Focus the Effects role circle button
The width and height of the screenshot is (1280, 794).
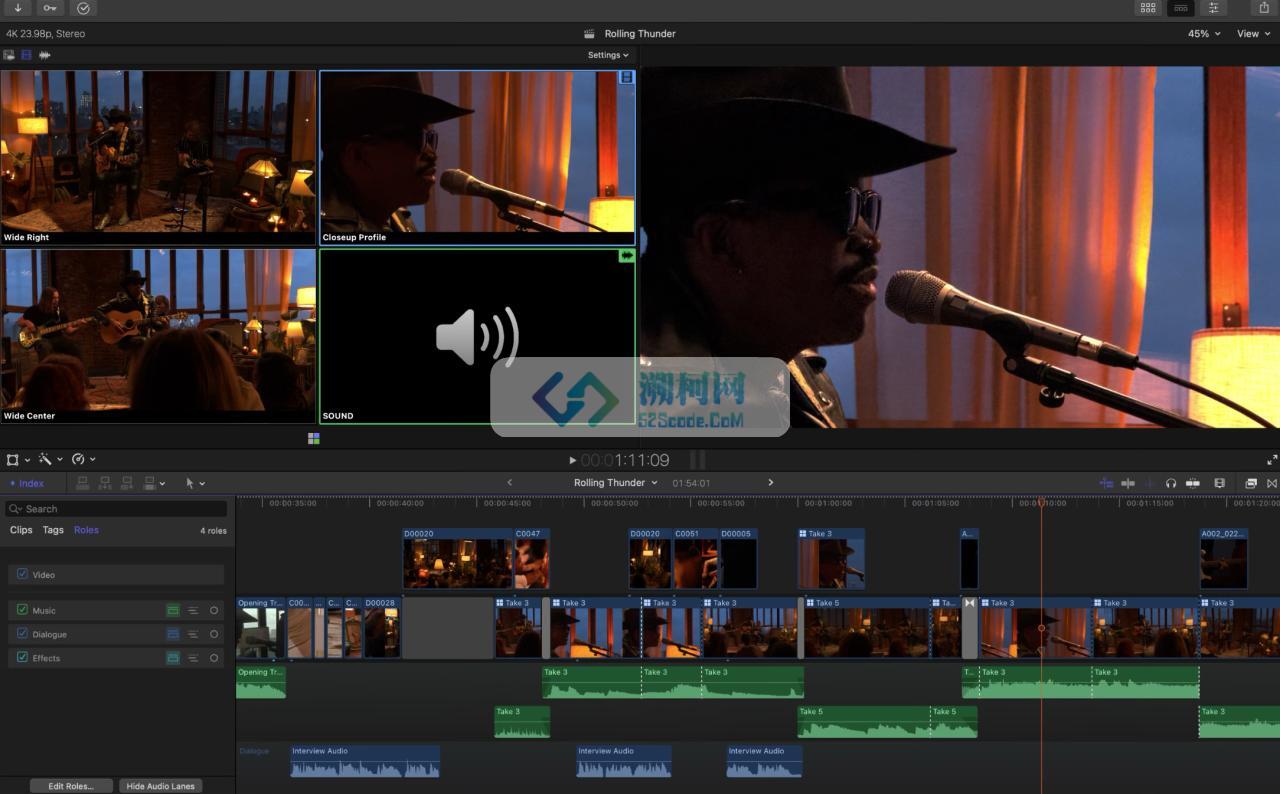coord(214,658)
